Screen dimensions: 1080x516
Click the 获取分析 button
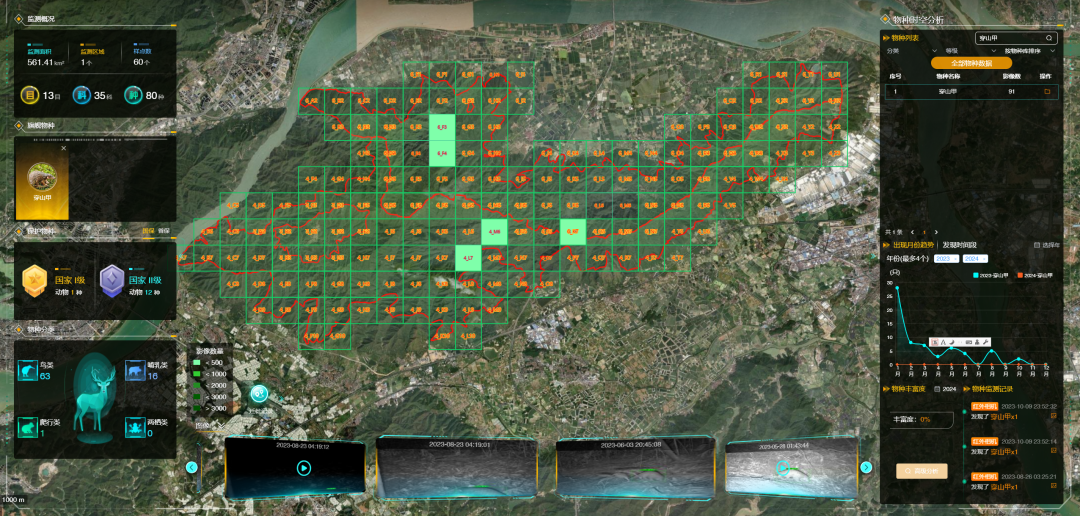(x=921, y=471)
